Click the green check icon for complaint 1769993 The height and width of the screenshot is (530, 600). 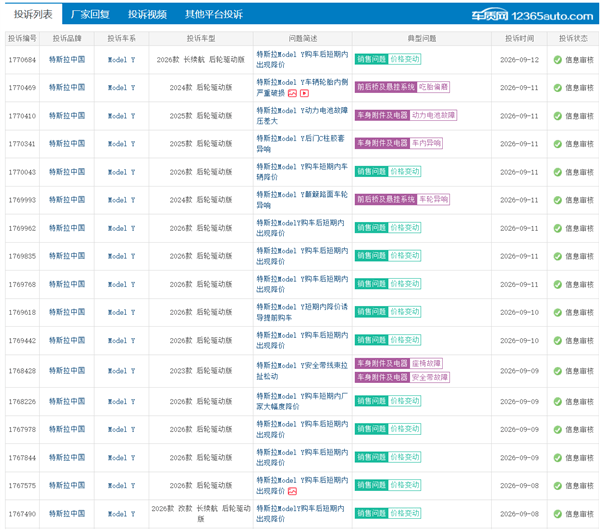point(558,200)
